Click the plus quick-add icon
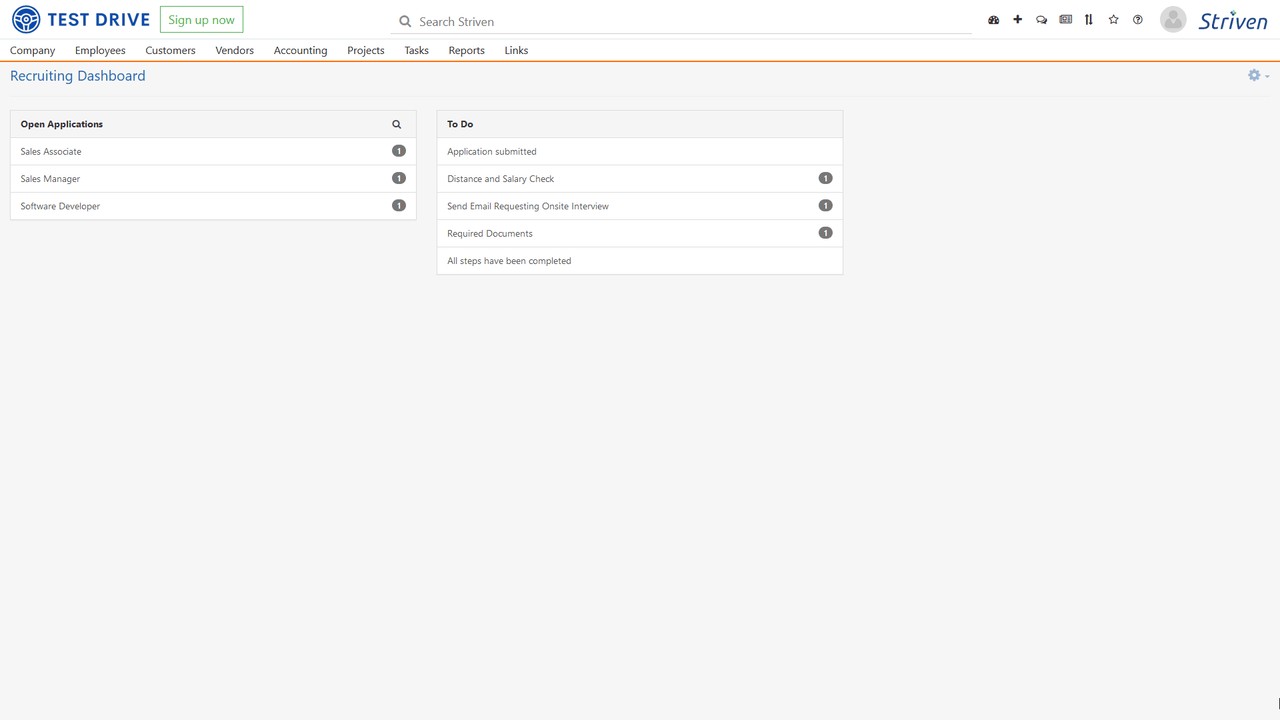 [1017, 20]
